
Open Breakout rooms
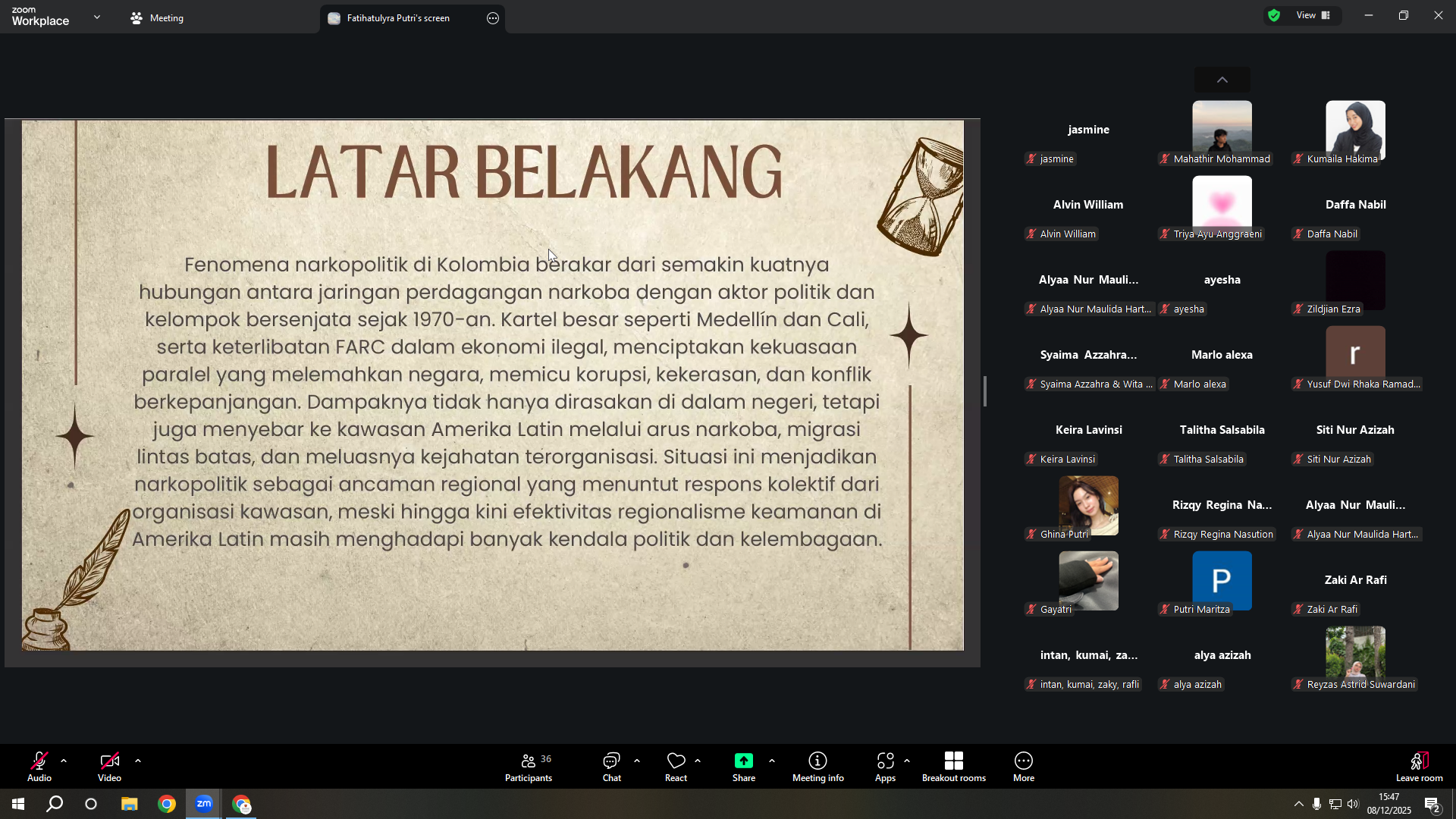click(x=954, y=767)
